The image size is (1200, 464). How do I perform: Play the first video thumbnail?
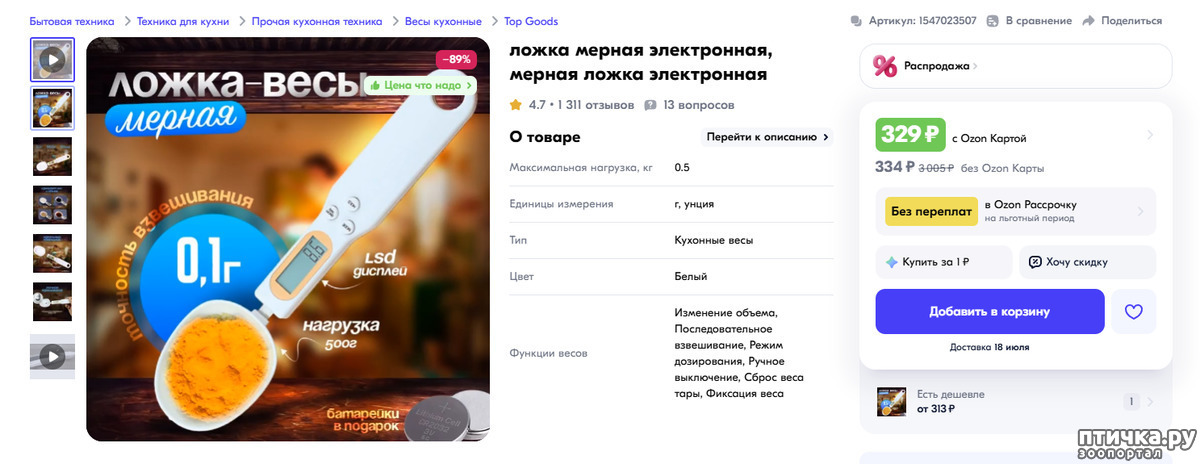(53, 60)
